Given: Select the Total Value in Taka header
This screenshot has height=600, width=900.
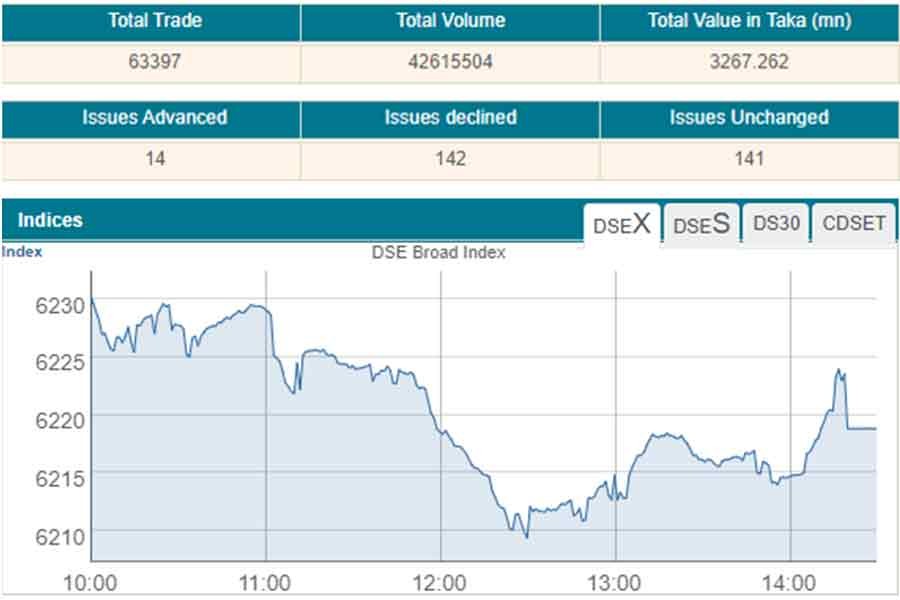Looking at the screenshot, I should pyautogui.click(x=749, y=20).
